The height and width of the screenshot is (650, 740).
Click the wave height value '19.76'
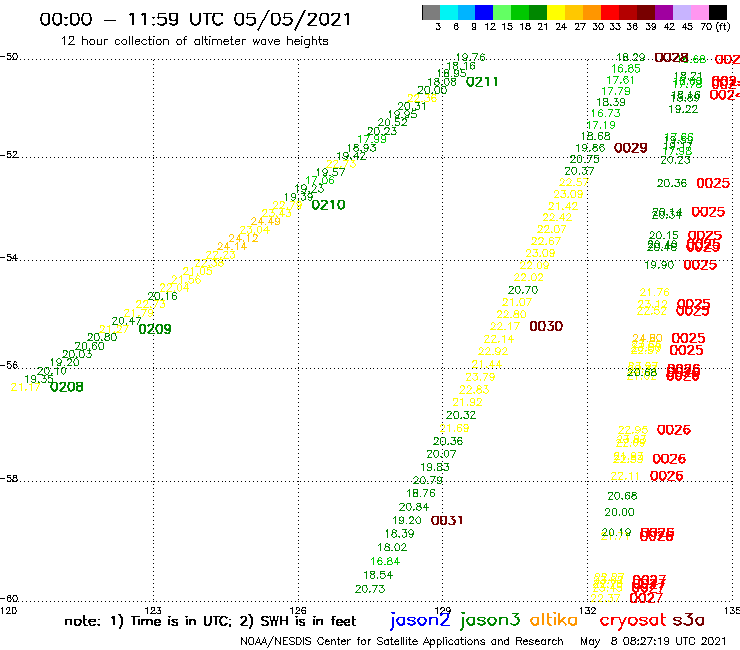tap(471, 58)
